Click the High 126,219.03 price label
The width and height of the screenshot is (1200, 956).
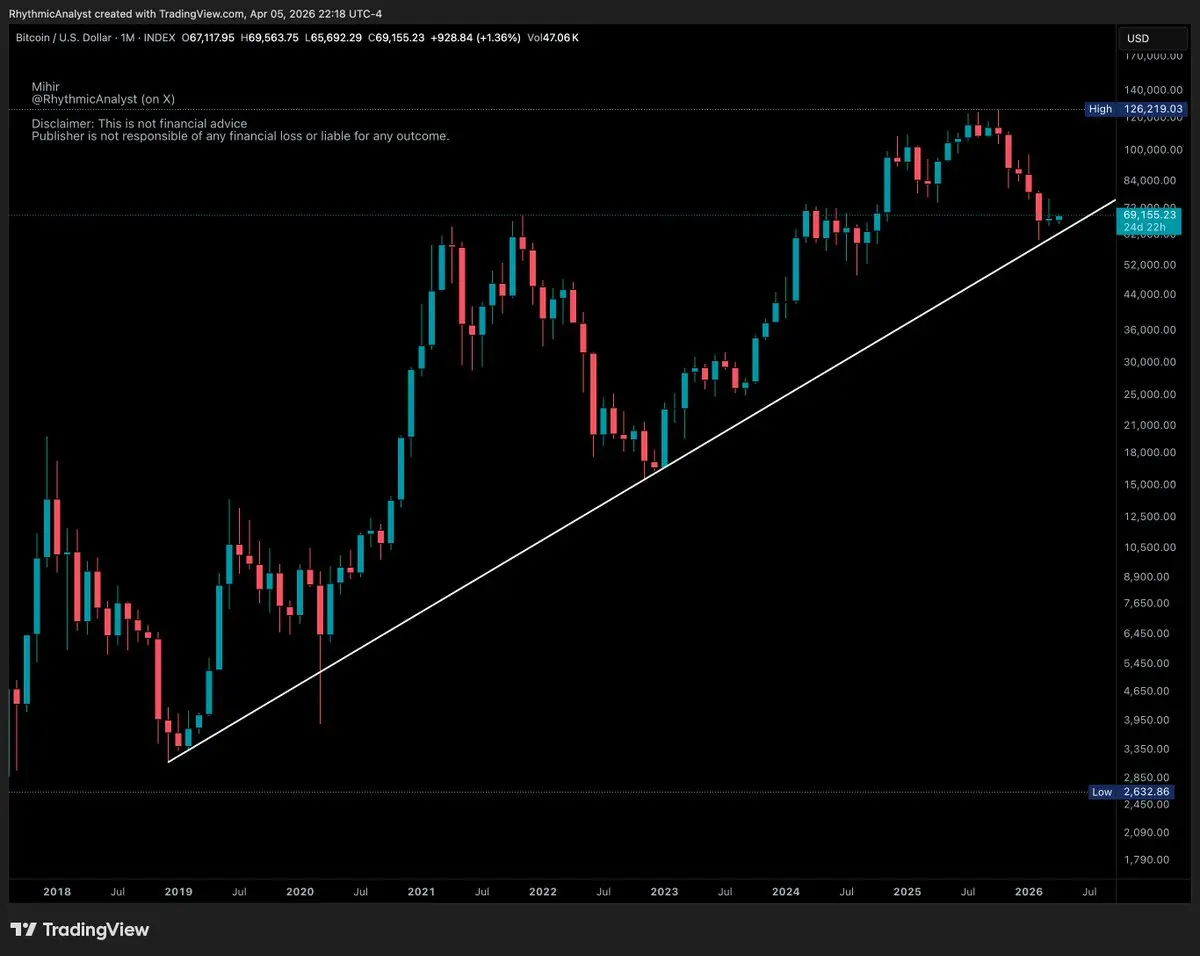1135,109
